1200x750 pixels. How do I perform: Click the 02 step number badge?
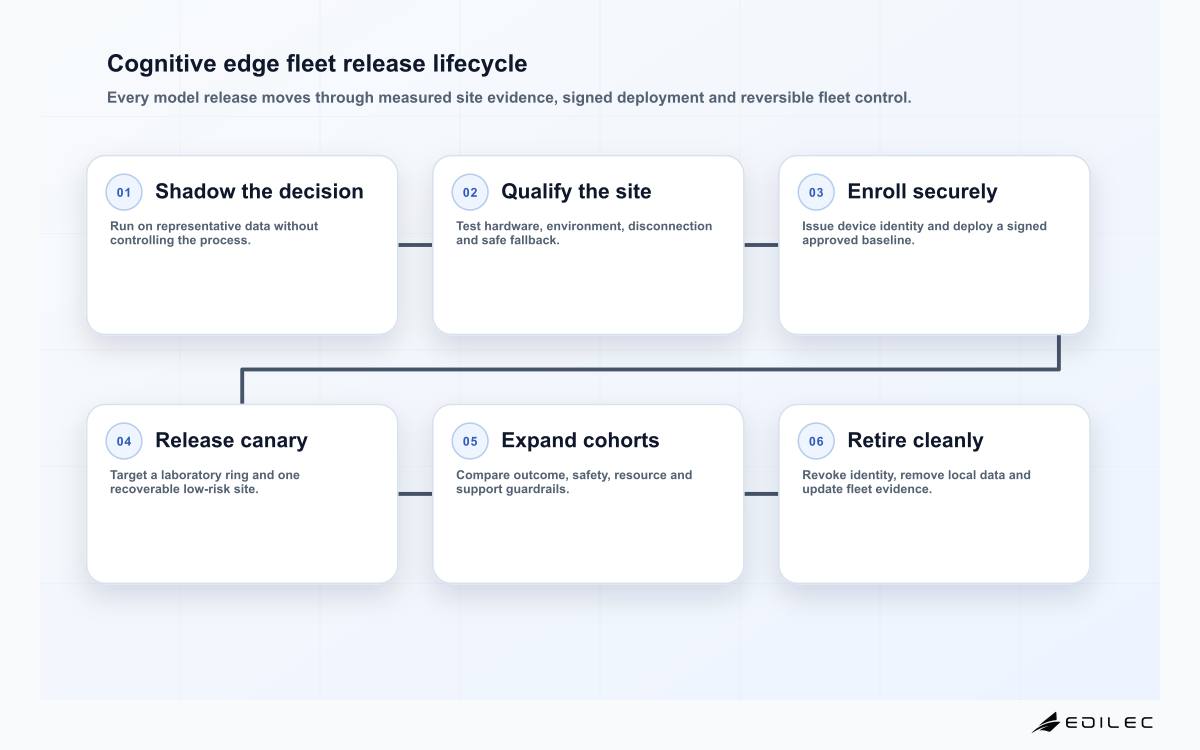click(x=470, y=192)
